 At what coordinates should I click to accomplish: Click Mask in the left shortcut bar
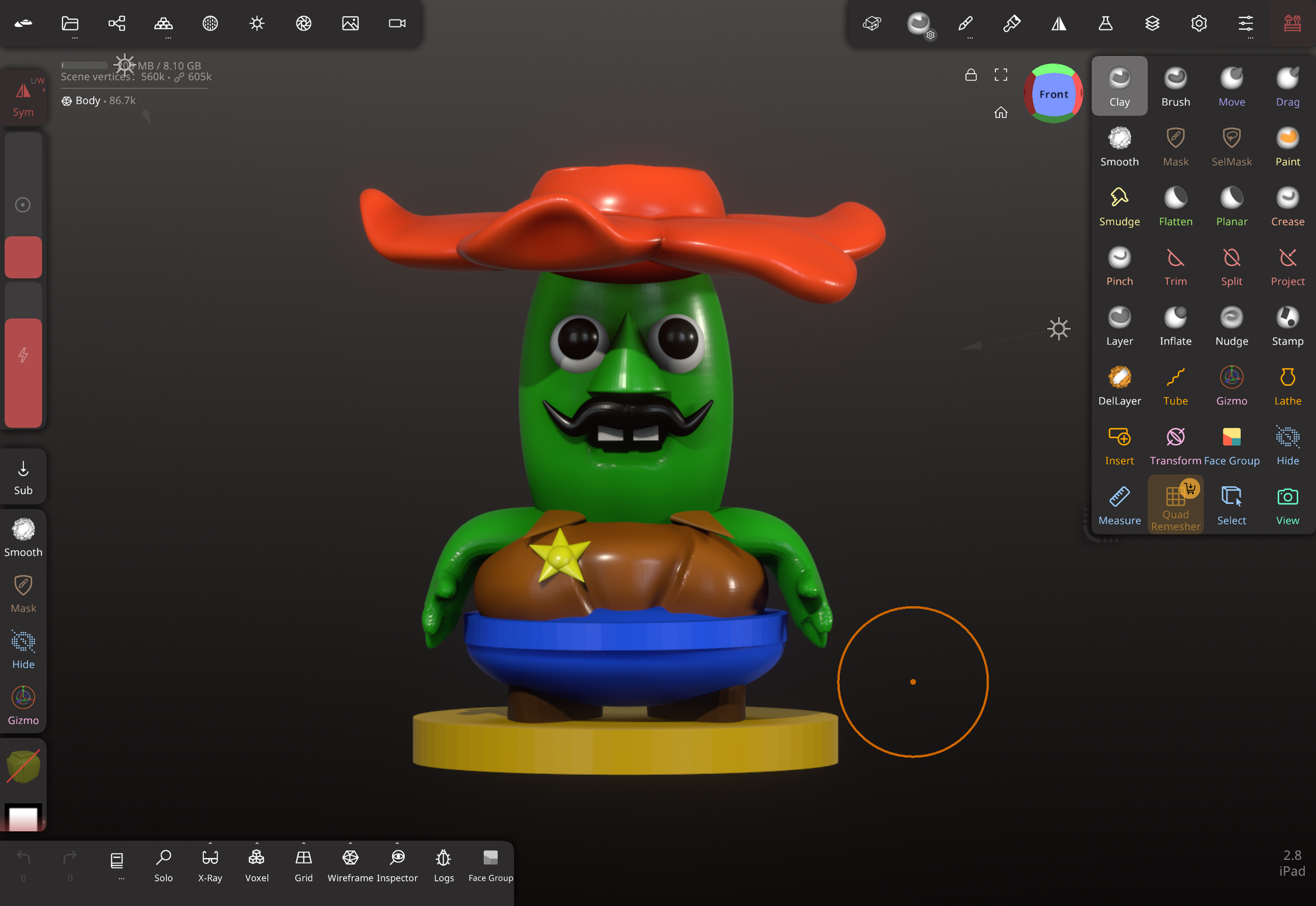pyautogui.click(x=23, y=593)
